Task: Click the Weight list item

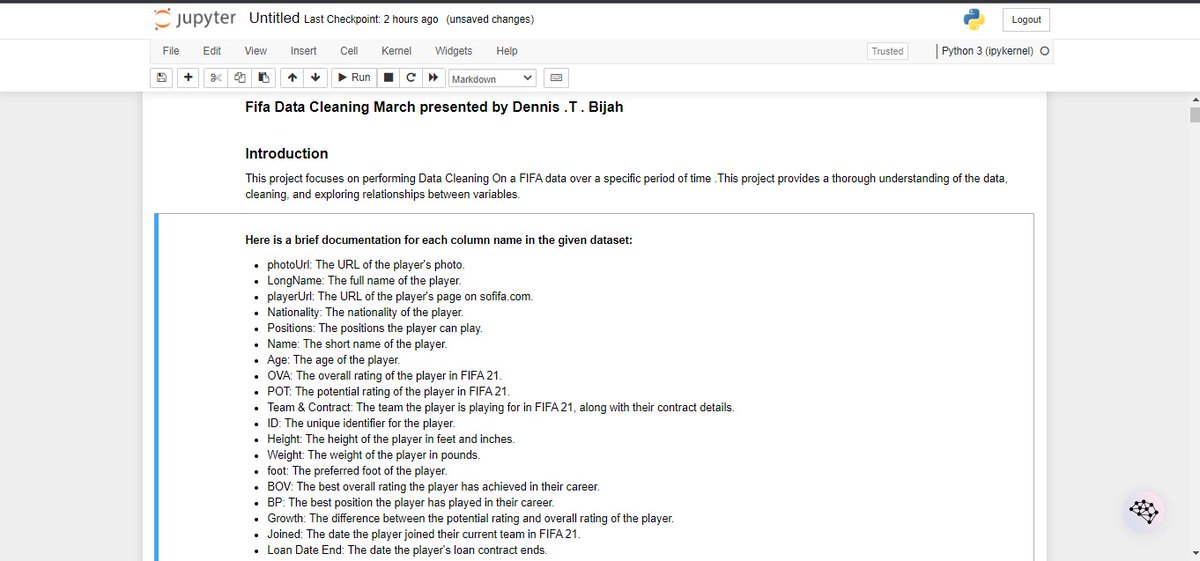Action: pyautogui.click(x=373, y=454)
